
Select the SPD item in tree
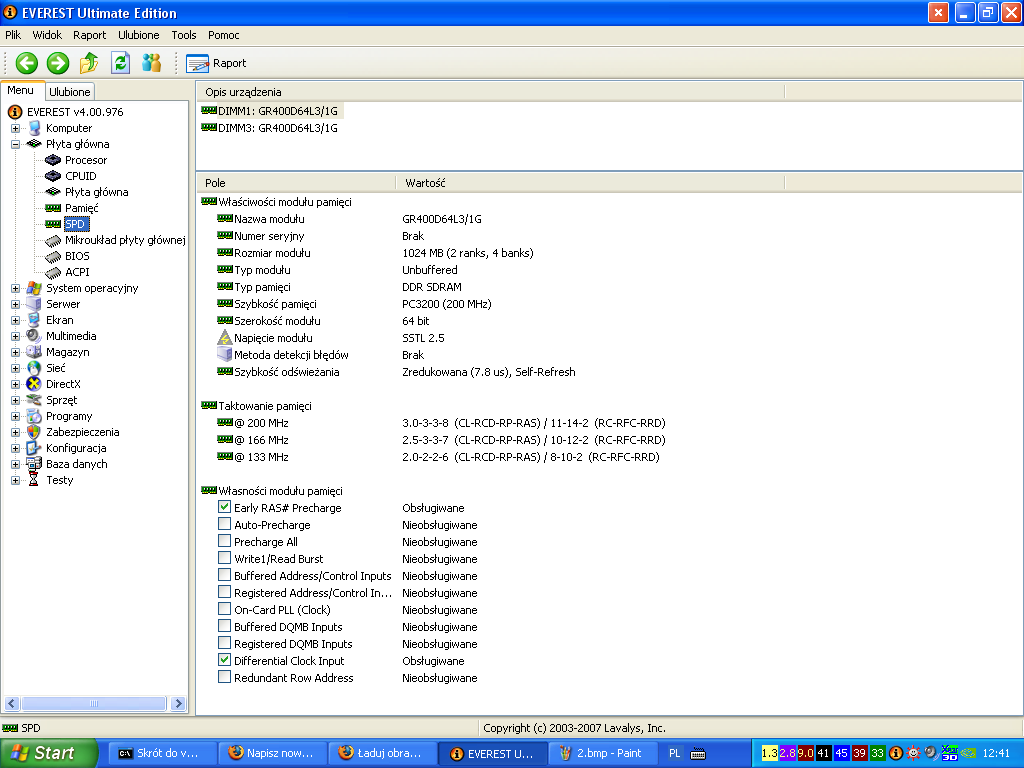click(75, 224)
